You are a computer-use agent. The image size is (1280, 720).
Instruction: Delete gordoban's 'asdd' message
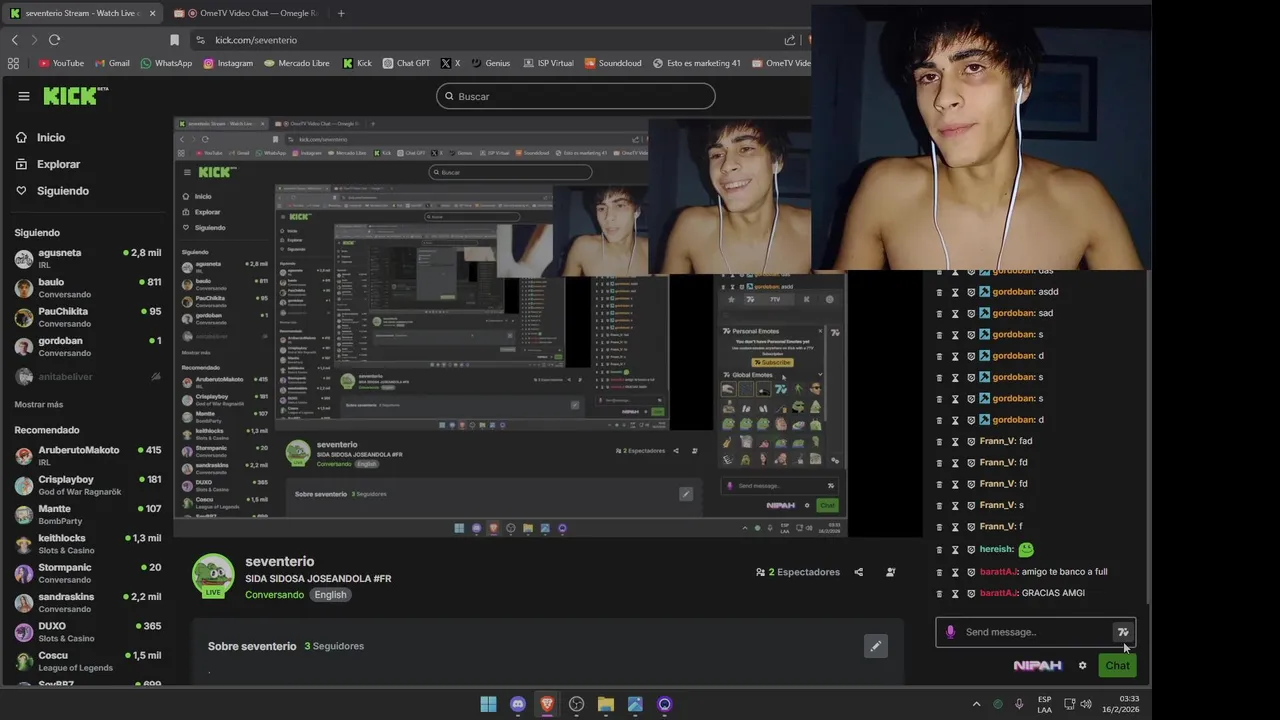[x=939, y=292]
